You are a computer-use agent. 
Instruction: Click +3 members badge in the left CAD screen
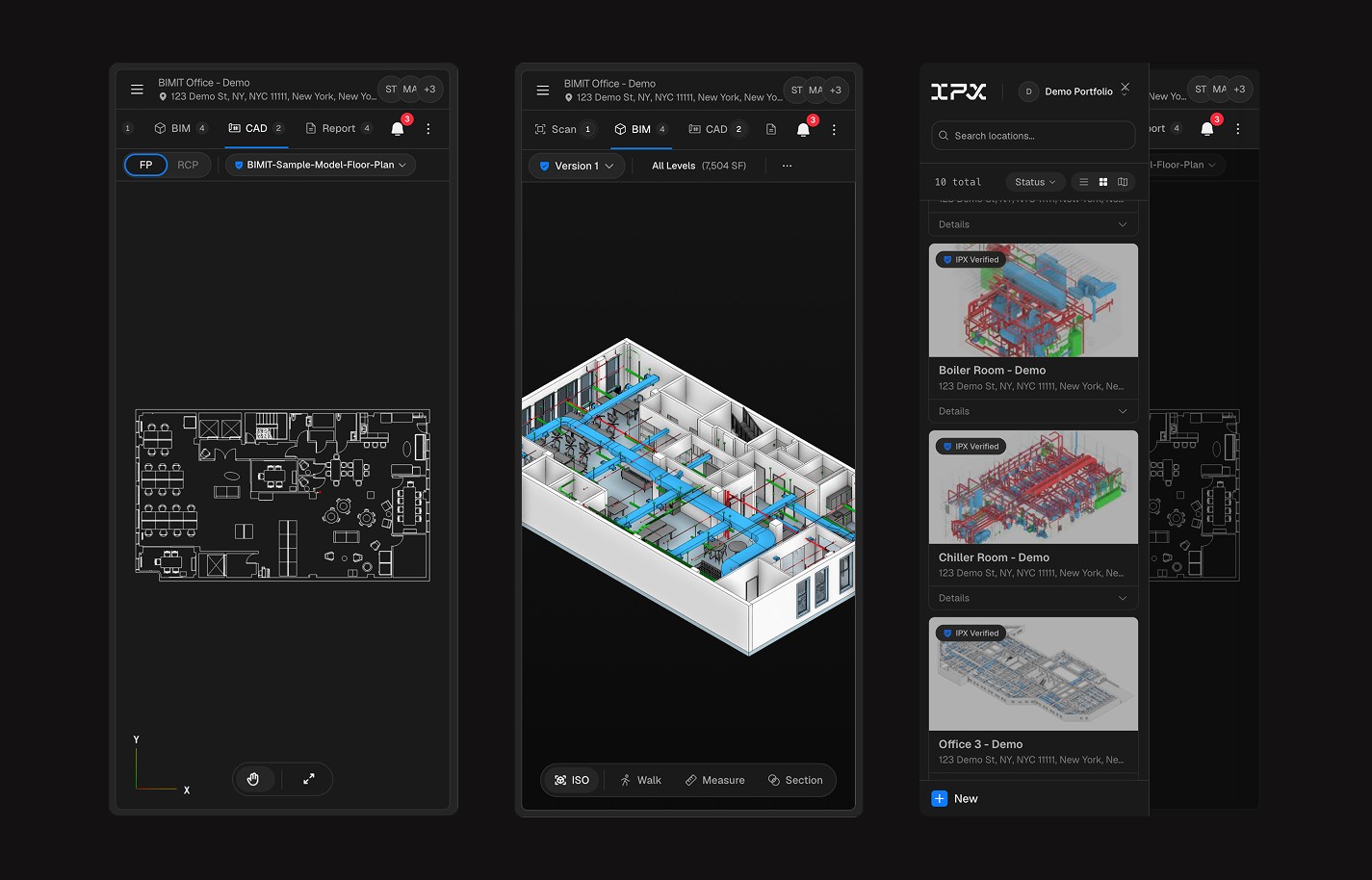click(429, 89)
